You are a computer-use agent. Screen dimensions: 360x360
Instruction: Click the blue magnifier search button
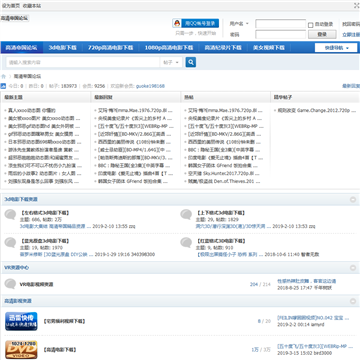click(x=191, y=62)
